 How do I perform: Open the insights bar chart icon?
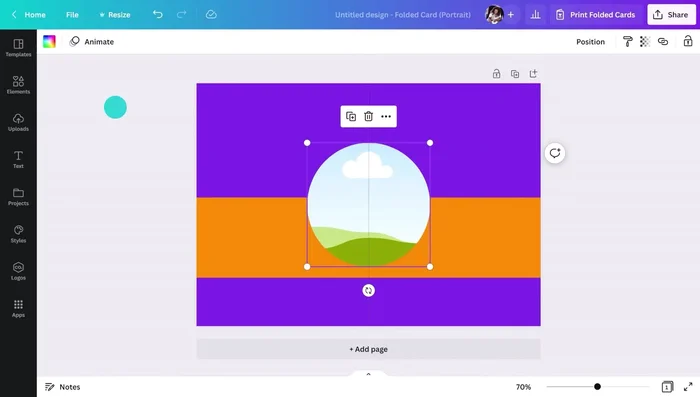535,15
